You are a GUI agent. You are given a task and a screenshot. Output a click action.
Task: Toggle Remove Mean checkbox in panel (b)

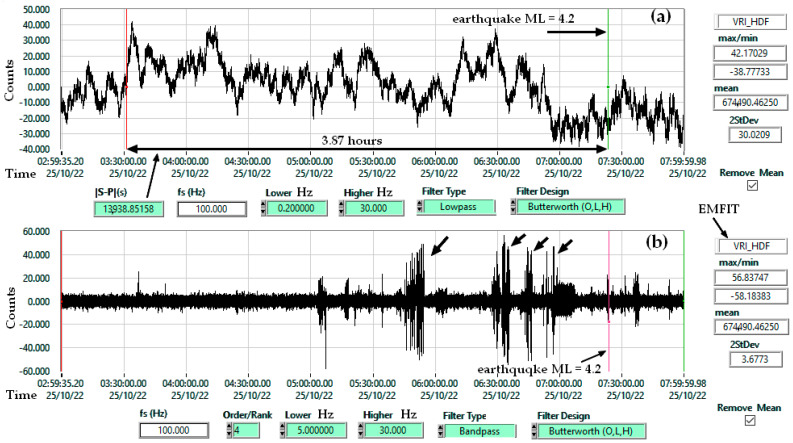[x=750, y=420]
